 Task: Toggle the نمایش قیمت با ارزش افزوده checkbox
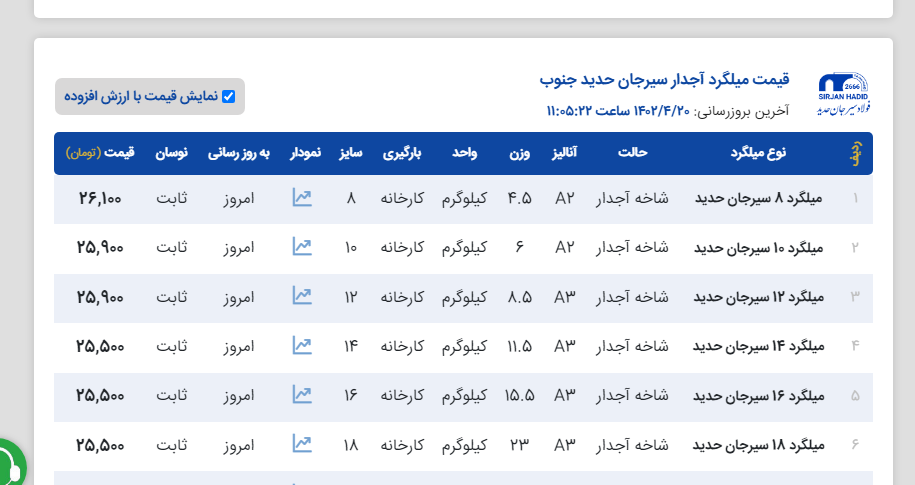[228, 97]
